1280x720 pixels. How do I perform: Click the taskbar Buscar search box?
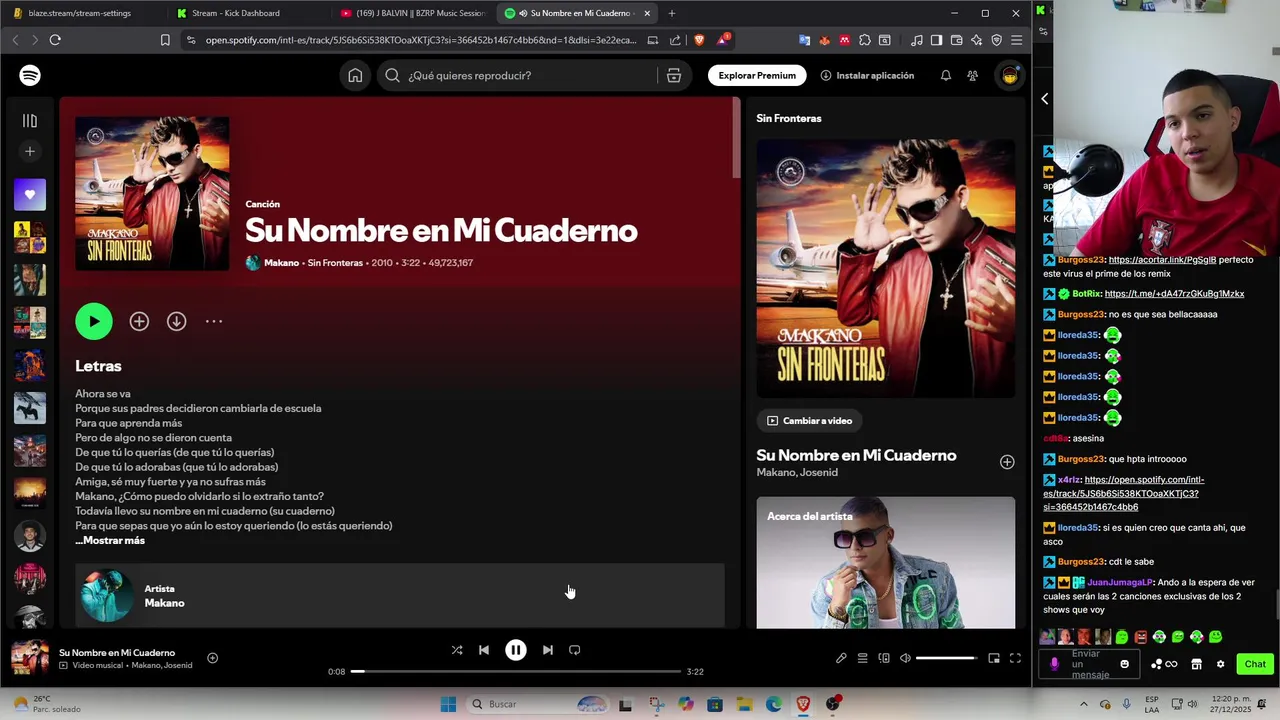pyautogui.click(x=538, y=704)
